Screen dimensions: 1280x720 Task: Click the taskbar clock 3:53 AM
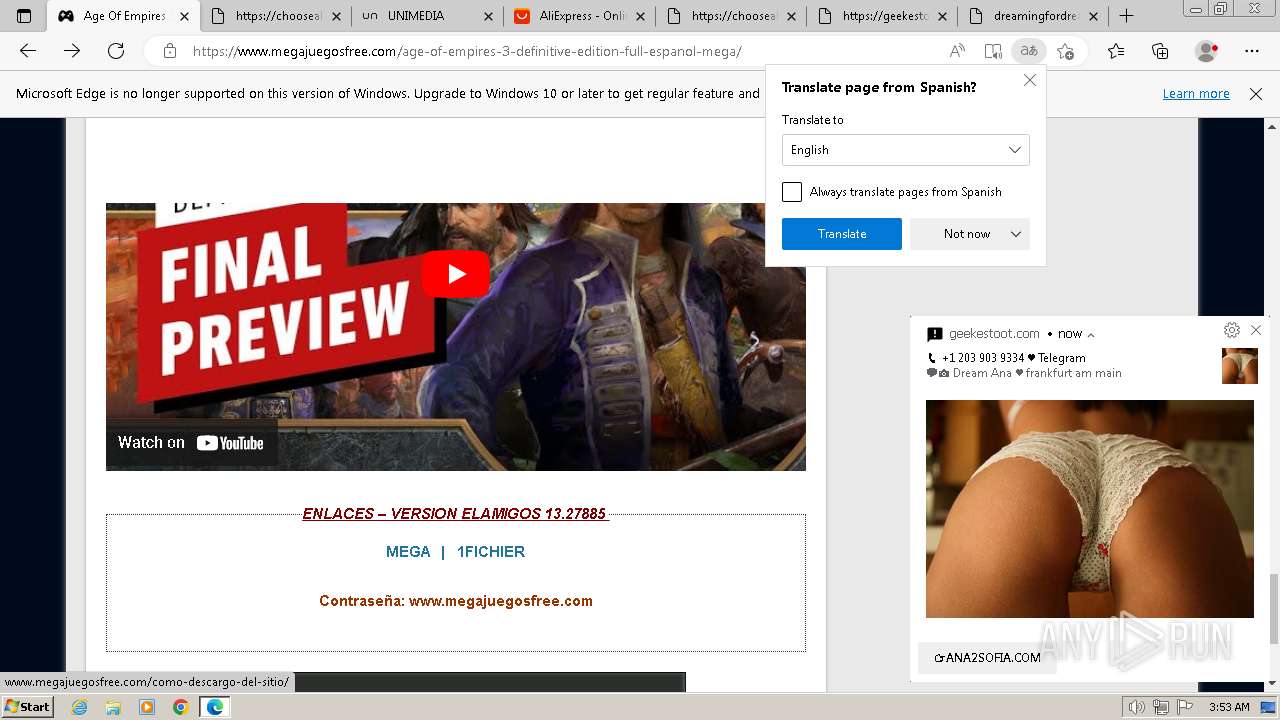coord(1229,707)
